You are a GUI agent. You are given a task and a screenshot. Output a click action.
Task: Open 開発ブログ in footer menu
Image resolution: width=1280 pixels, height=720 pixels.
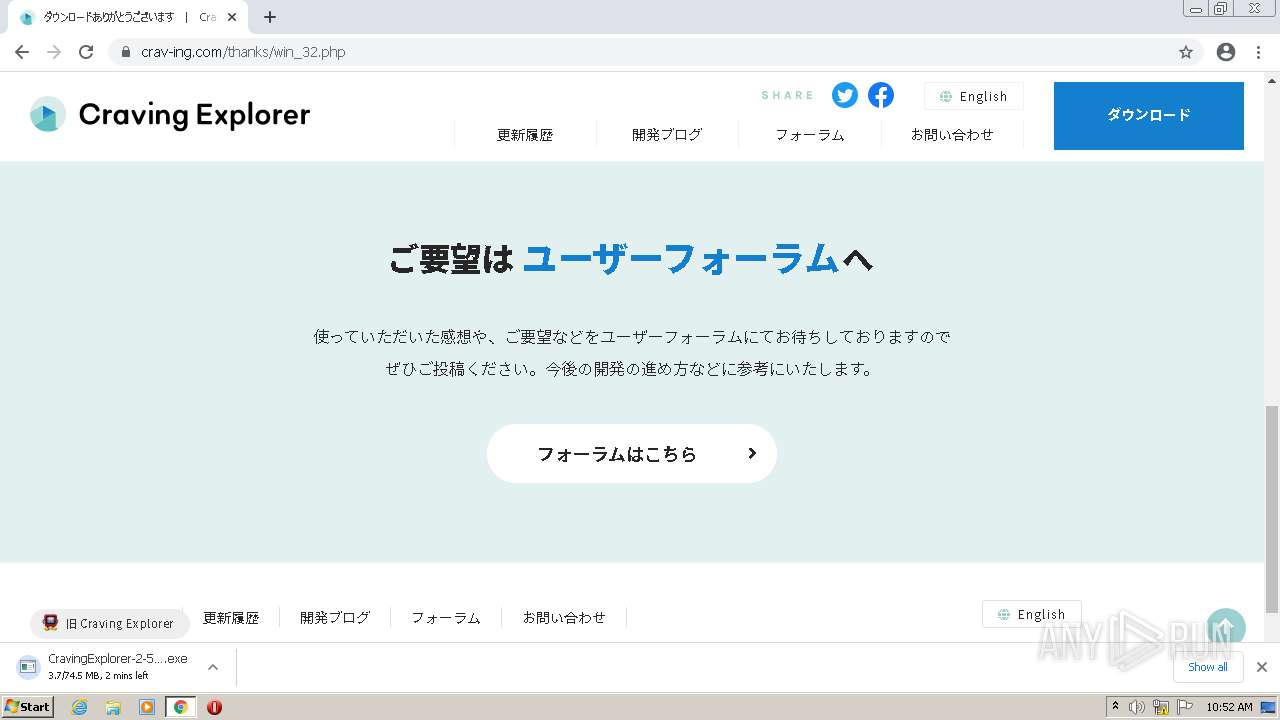pyautogui.click(x=335, y=618)
